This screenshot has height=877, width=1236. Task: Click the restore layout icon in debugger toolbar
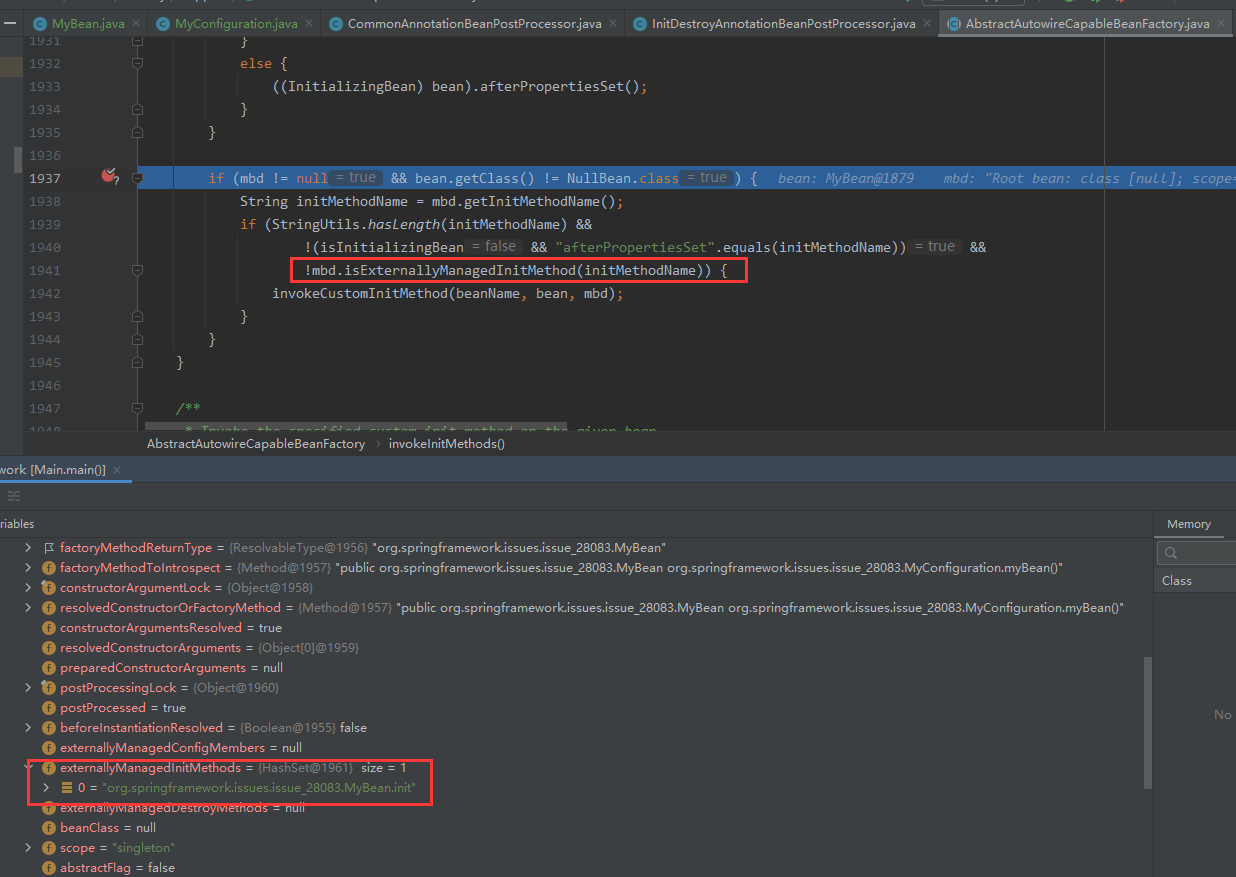14,496
